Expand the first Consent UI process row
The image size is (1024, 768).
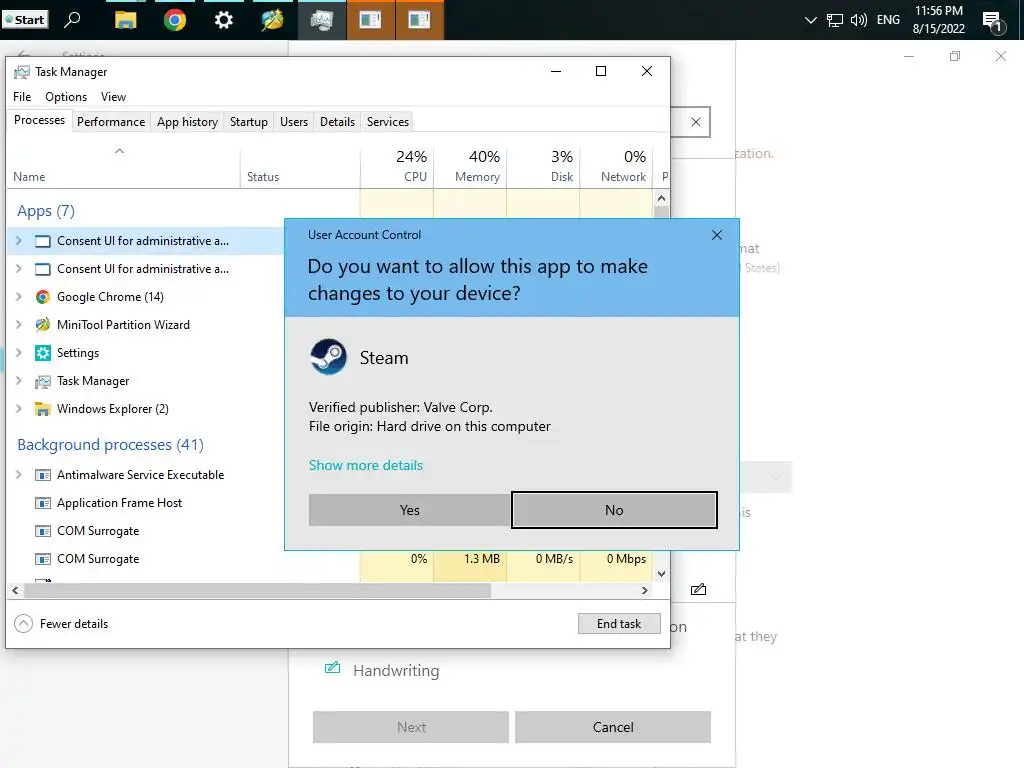[18, 241]
